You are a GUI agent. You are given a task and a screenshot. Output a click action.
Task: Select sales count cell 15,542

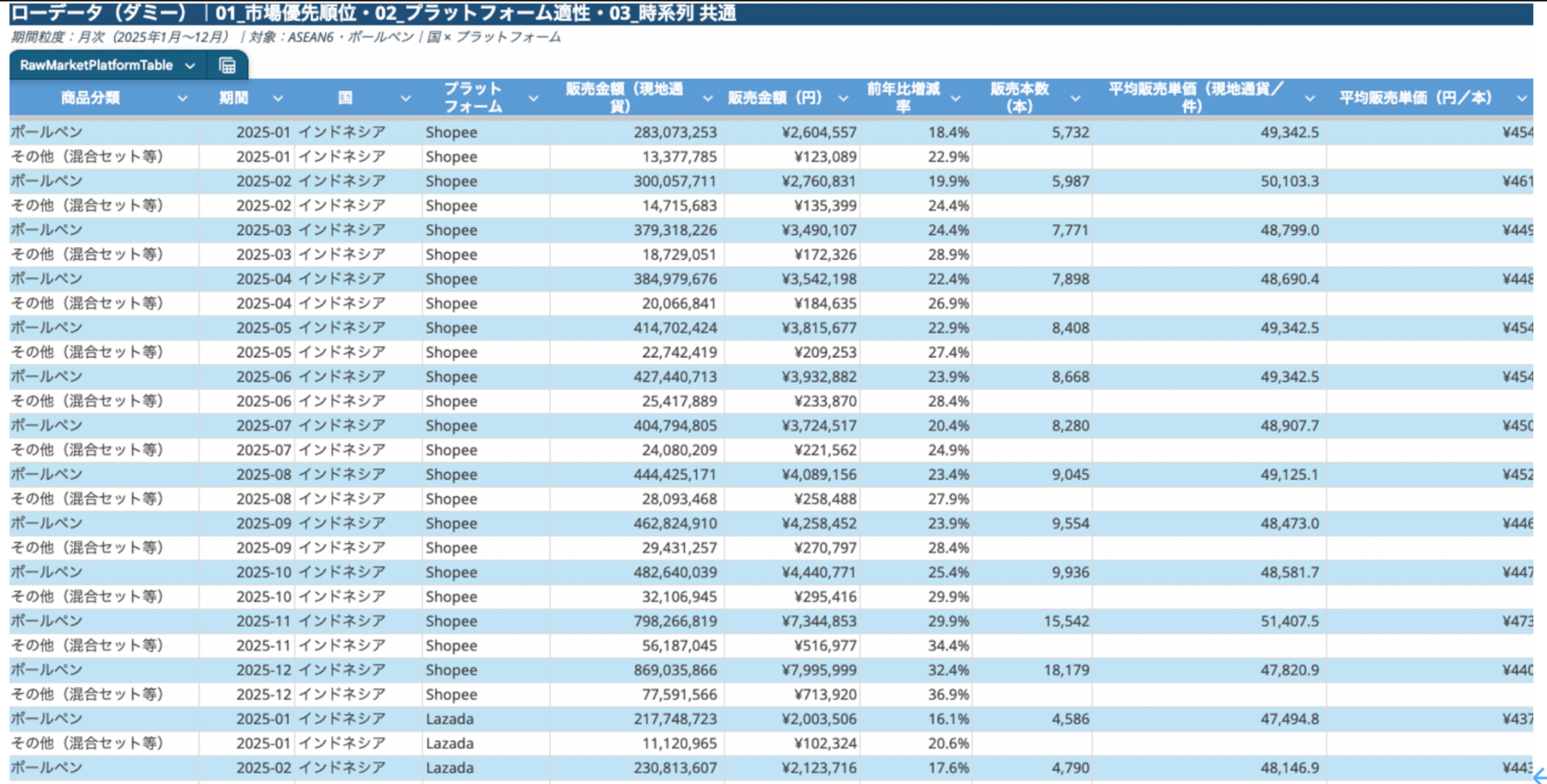pos(1032,621)
